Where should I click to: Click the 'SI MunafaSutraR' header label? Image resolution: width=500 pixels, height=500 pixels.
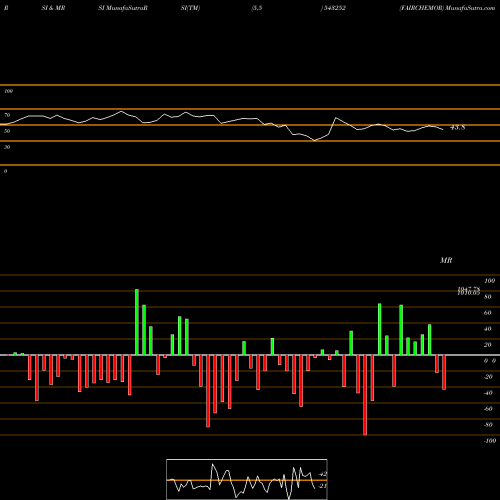pos(123,8)
